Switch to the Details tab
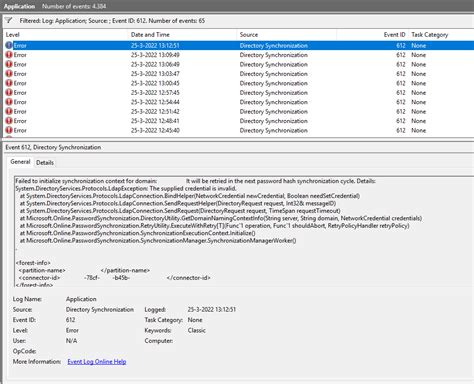The width and height of the screenshot is (474, 384). (x=45, y=163)
